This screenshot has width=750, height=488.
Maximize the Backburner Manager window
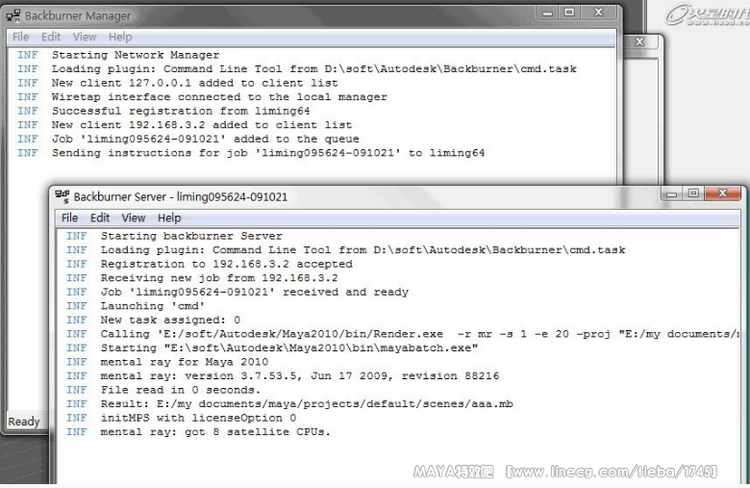tap(569, 13)
